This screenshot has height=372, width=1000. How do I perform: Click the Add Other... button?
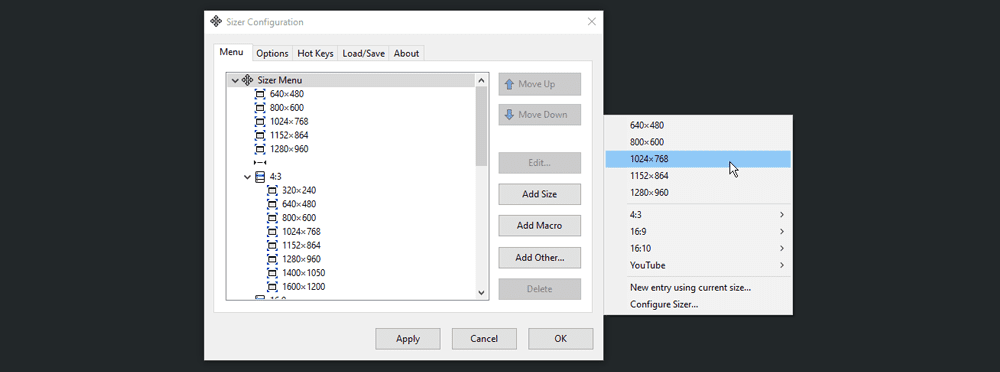pos(540,258)
